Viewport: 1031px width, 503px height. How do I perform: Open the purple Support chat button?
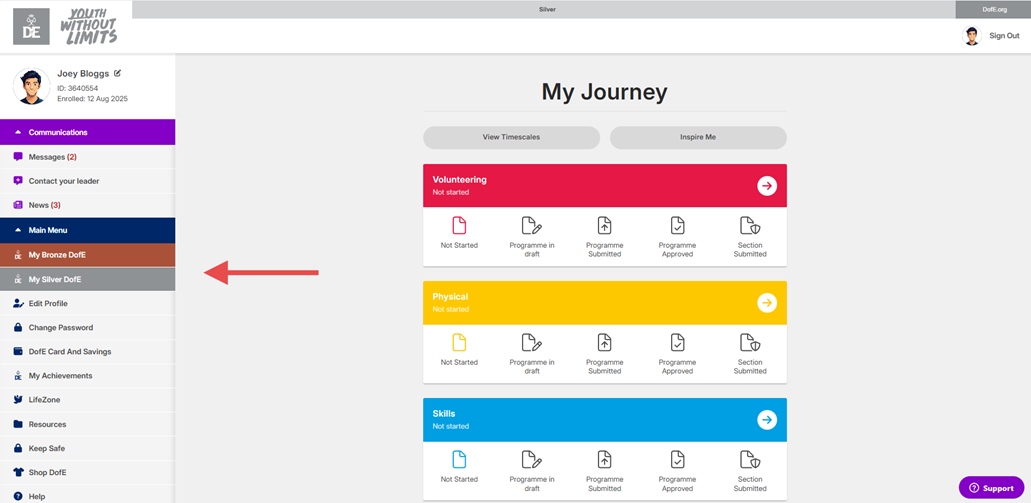click(x=991, y=488)
